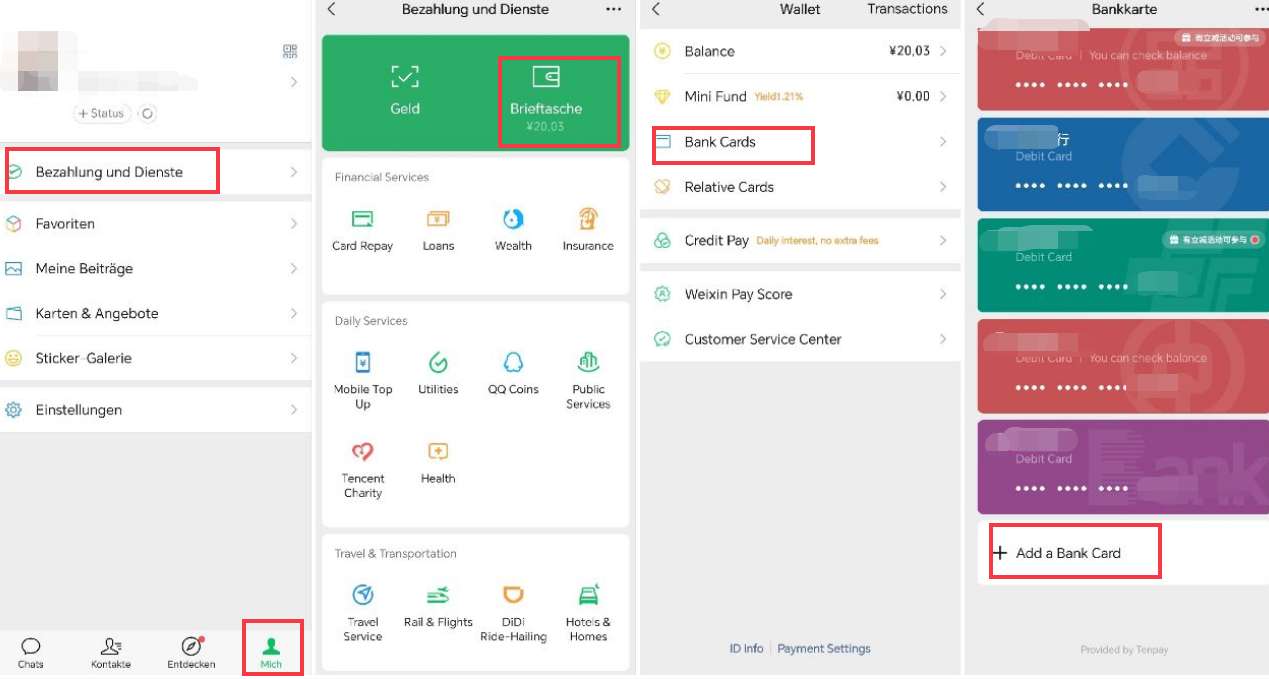The width and height of the screenshot is (1269, 679).
Task: Open Karten & Angebote entry
Action: pyautogui.click(x=156, y=313)
